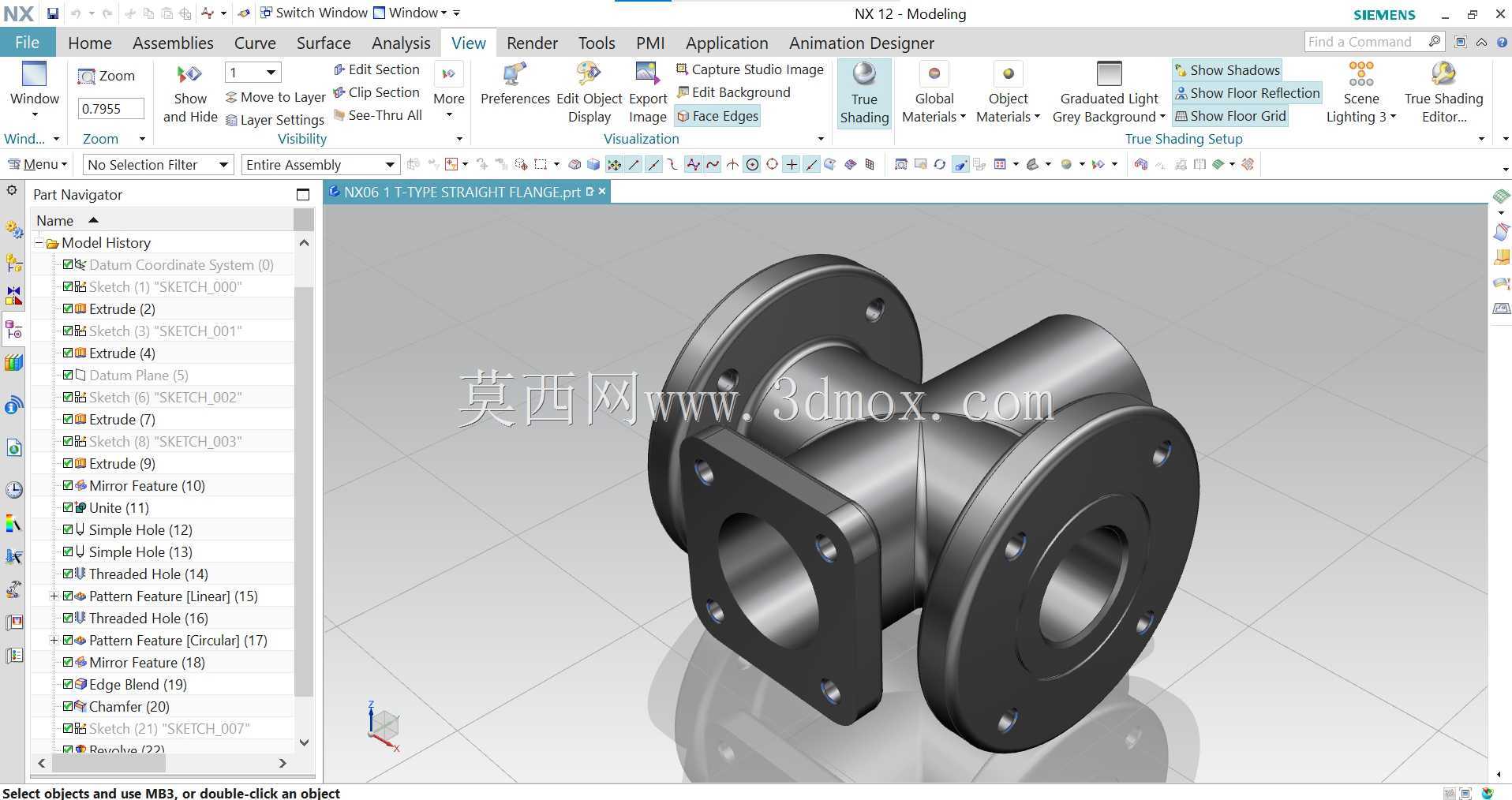Screen dimensions: 1512x800
Task: Click Clip Section icon
Action: (x=339, y=92)
